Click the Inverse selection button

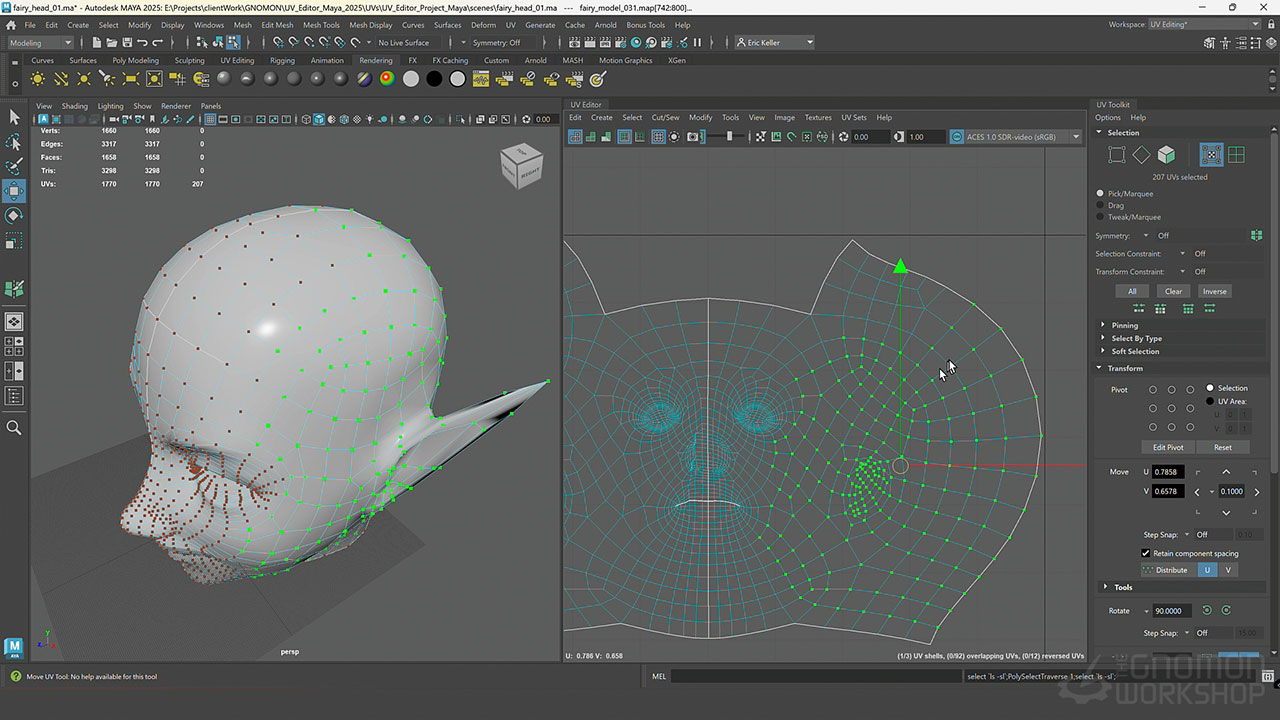coord(1214,291)
